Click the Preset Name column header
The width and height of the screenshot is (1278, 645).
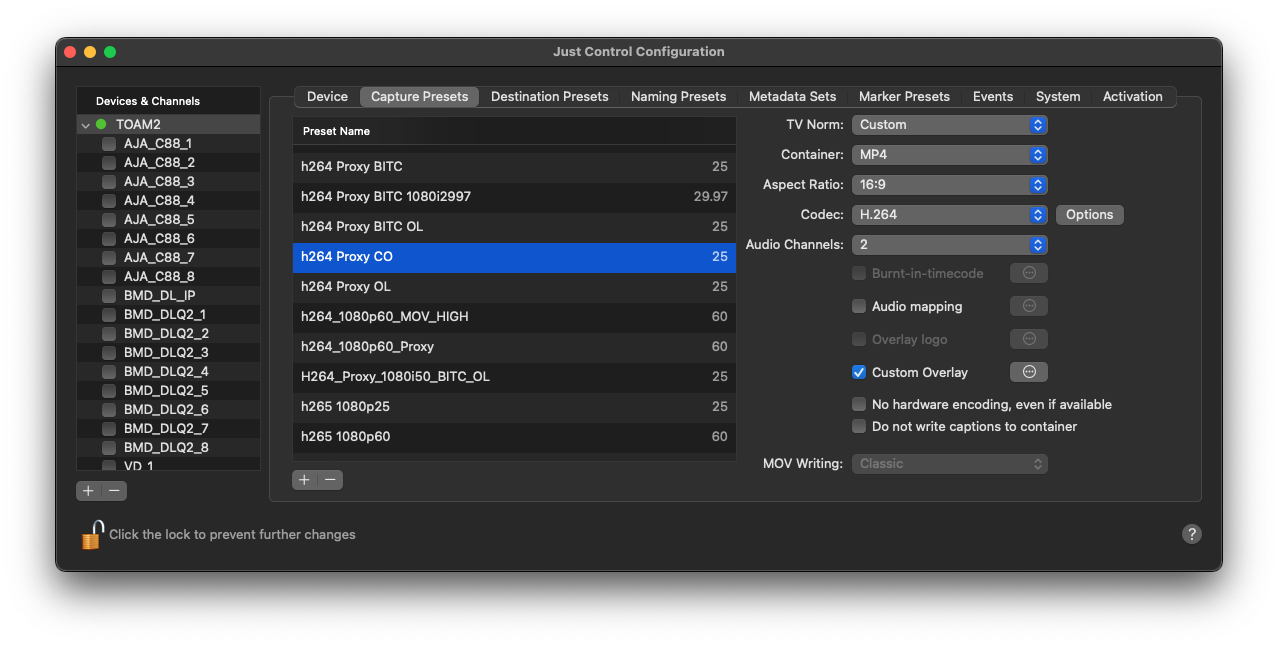pos(514,131)
